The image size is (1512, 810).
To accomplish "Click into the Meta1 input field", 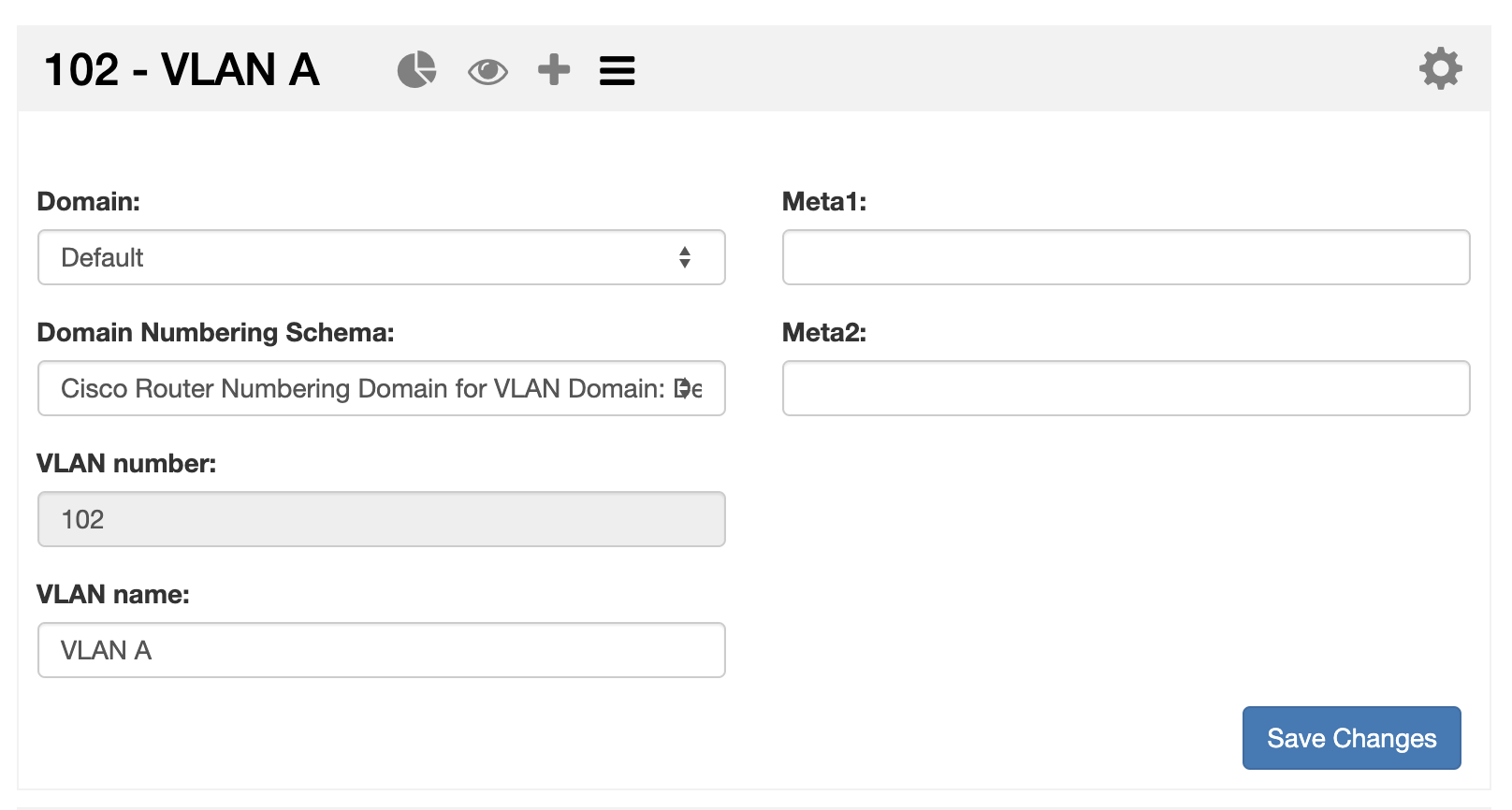I will coord(1126,257).
